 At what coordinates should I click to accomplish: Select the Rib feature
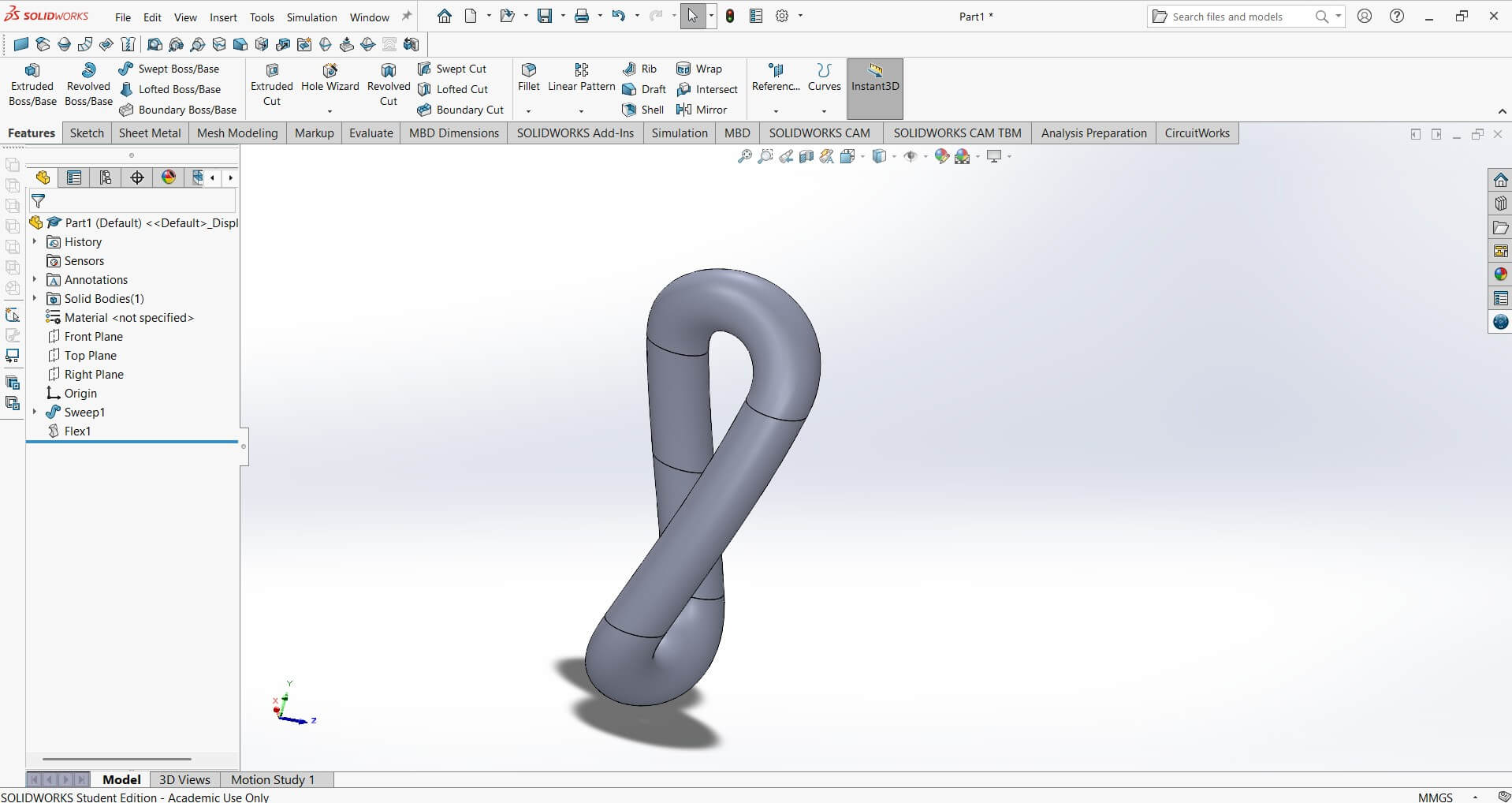coord(639,69)
